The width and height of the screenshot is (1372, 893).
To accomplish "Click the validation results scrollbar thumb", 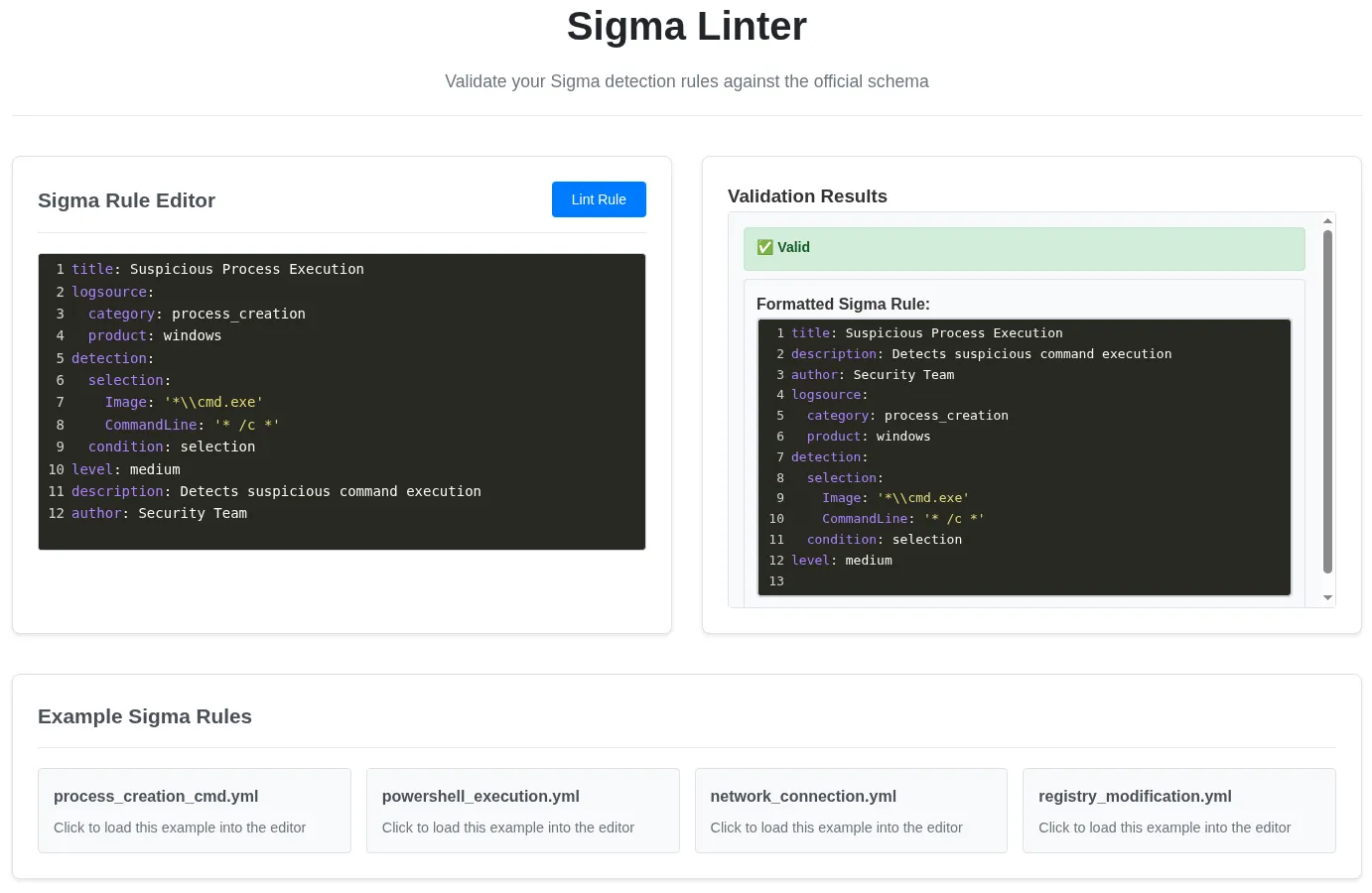I will click(1327, 402).
